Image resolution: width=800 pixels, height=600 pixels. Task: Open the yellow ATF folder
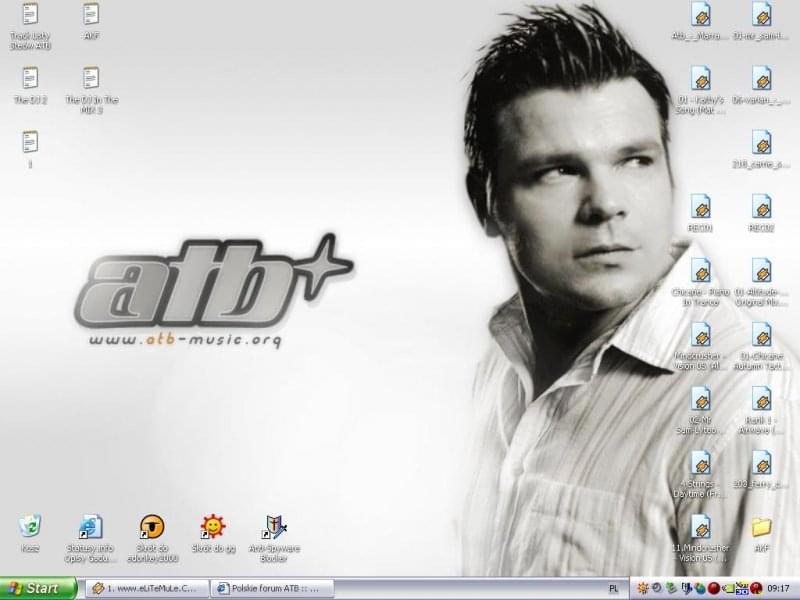[x=761, y=534]
